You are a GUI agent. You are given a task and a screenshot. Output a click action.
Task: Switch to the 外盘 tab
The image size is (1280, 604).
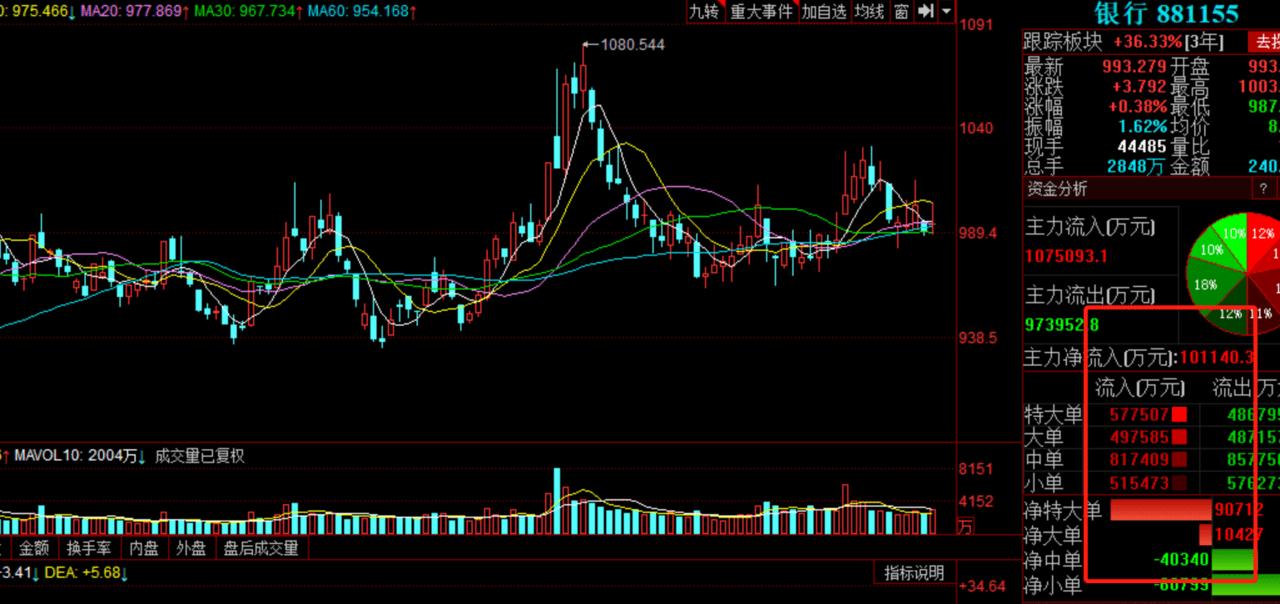click(x=192, y=548)
